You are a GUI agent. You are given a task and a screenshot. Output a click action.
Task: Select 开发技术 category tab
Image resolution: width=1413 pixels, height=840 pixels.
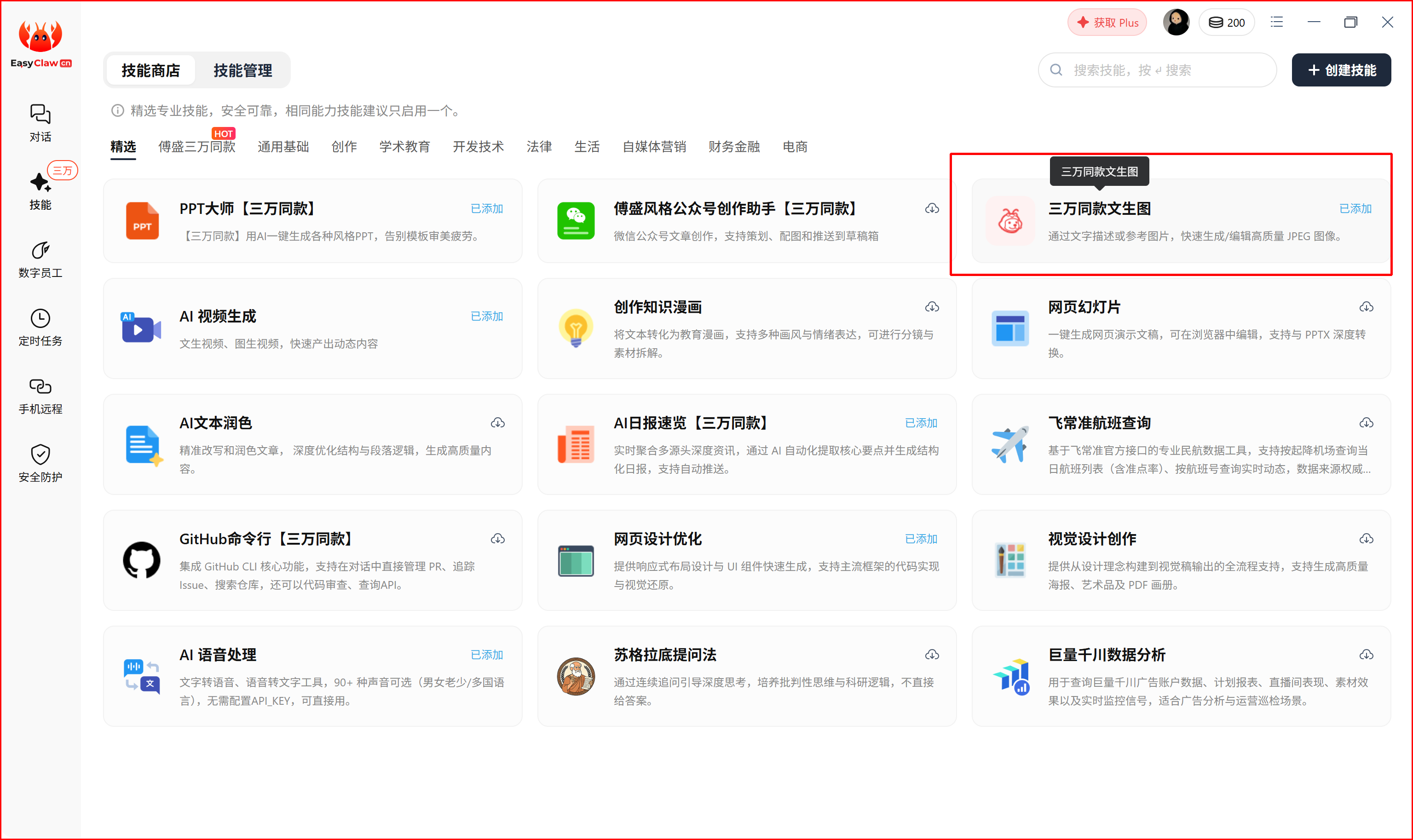[x=478, y=147]
